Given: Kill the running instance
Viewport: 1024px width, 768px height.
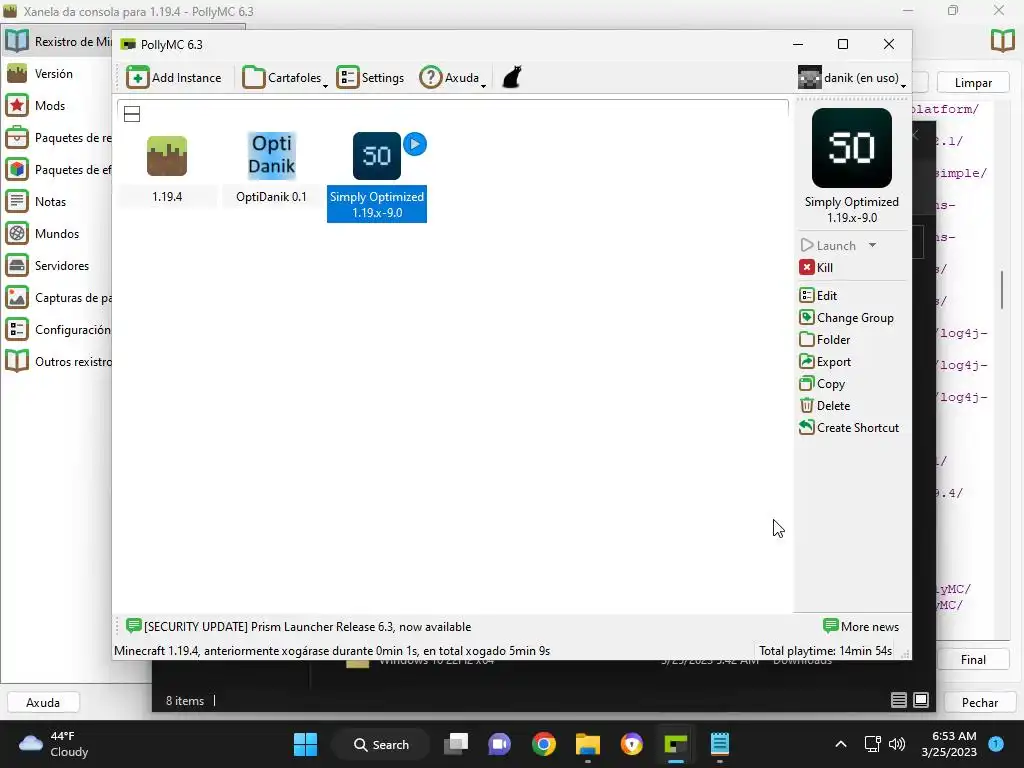Looking at the screenshot, I should click(x=816, y=268).
